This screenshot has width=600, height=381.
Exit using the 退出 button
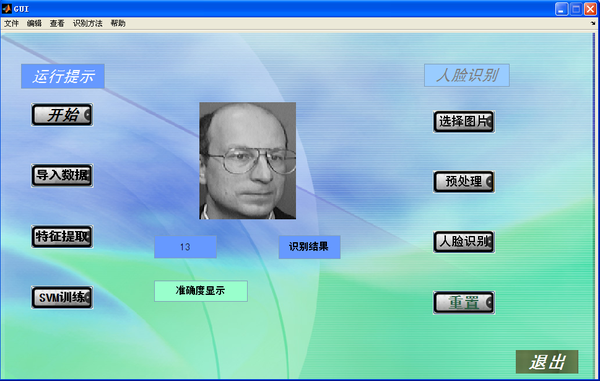(547, 361)
